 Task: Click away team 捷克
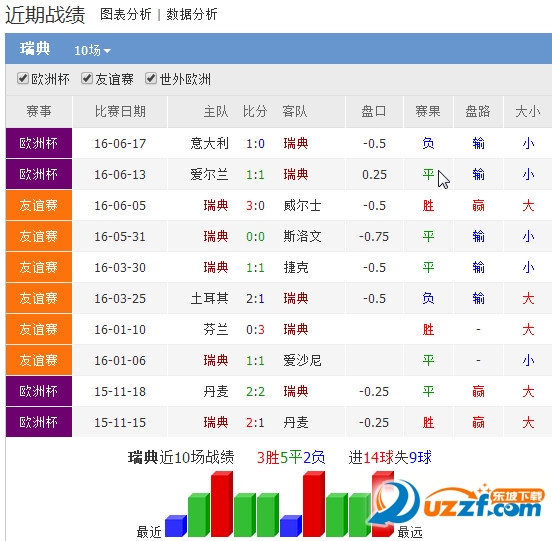296,267
